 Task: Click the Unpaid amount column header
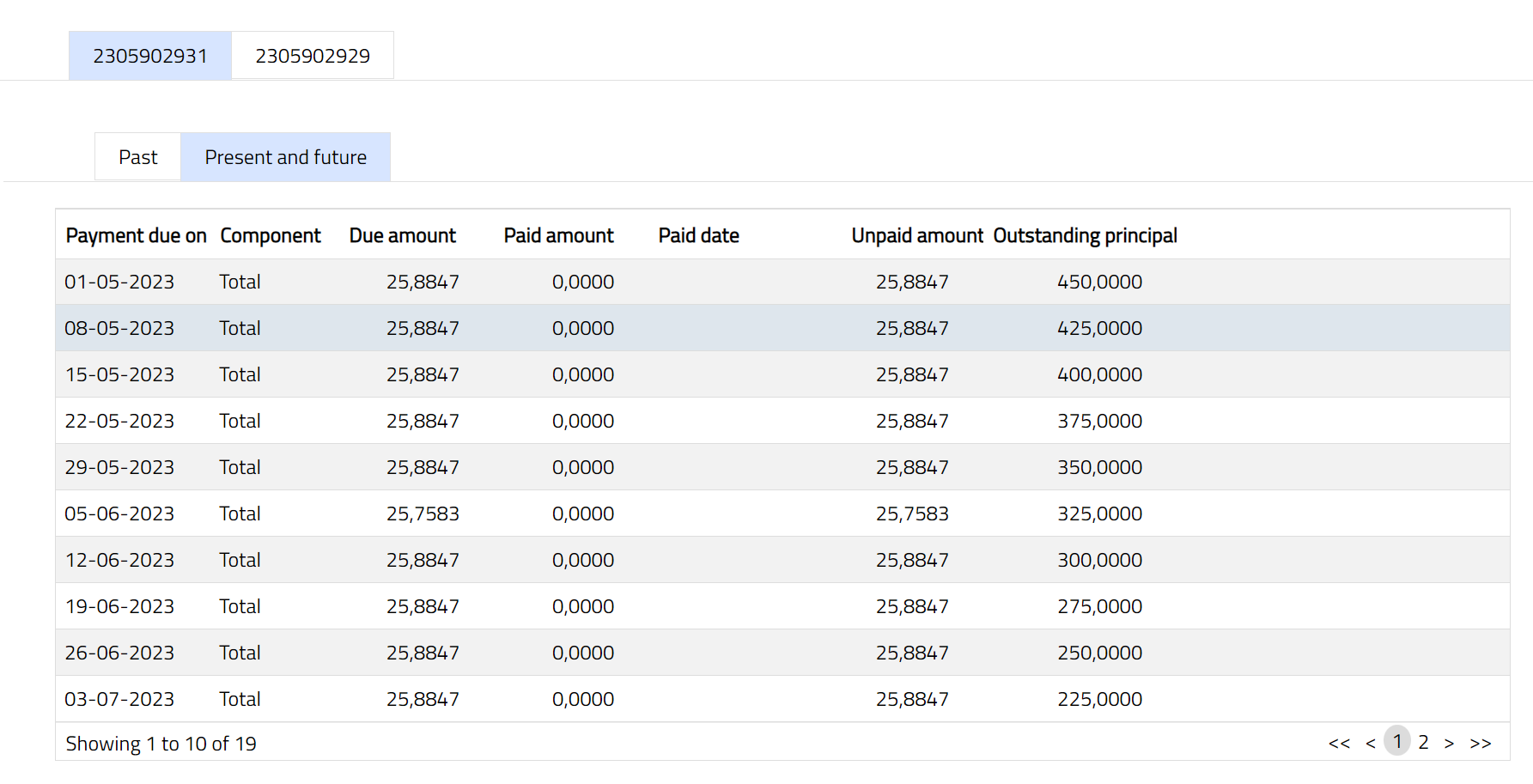point(916,235)
